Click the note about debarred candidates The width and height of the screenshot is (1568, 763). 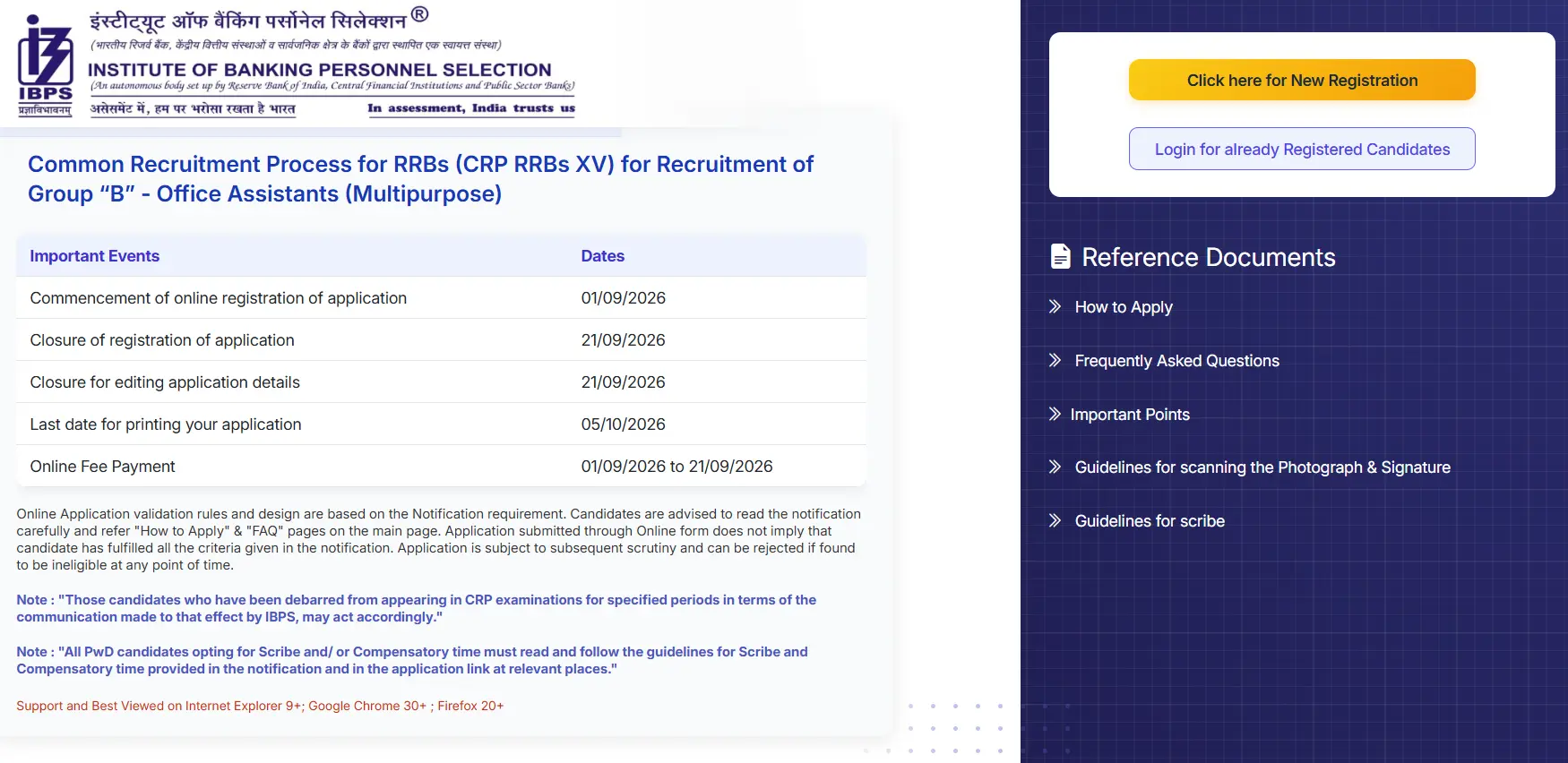click(417, 608)
